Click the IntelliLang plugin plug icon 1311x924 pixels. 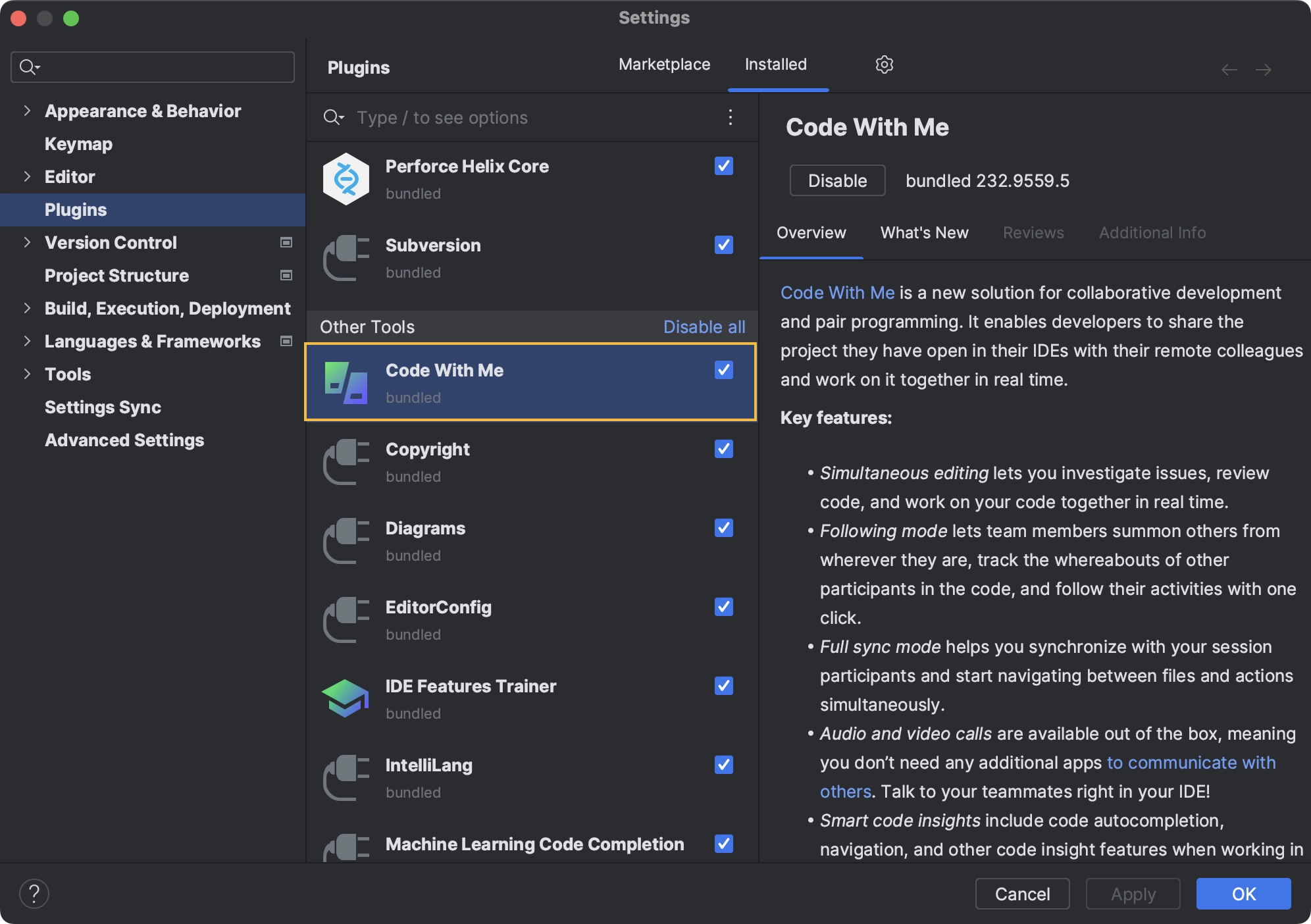[x=346, y=778]
